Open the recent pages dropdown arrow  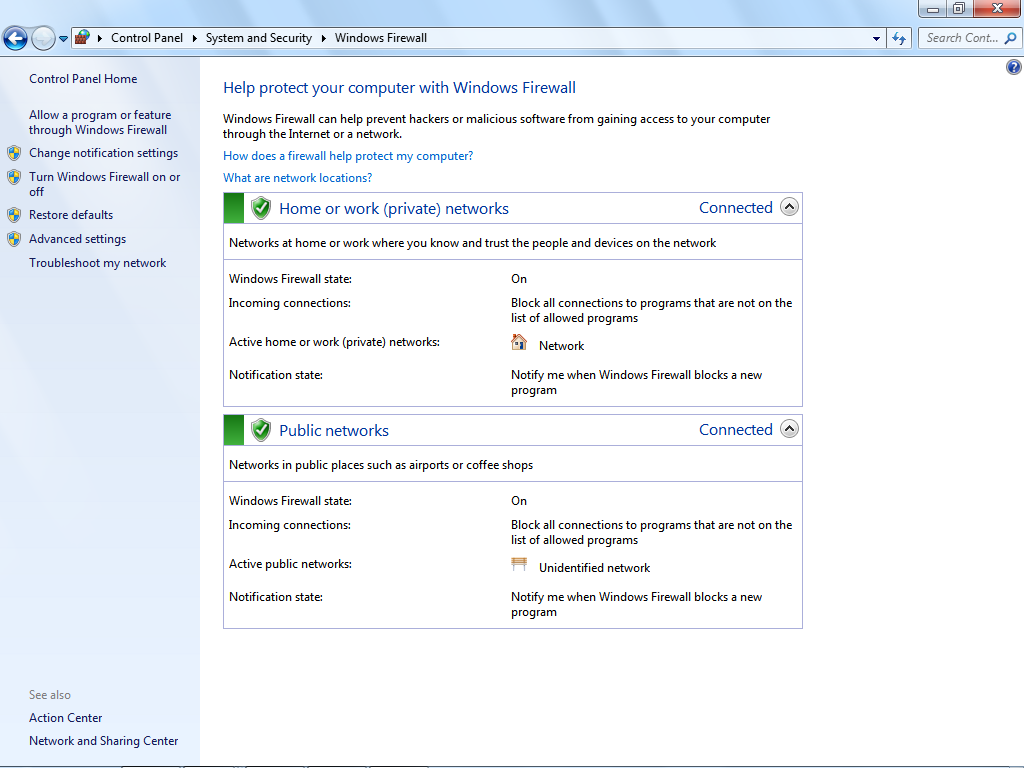(64, 39)
